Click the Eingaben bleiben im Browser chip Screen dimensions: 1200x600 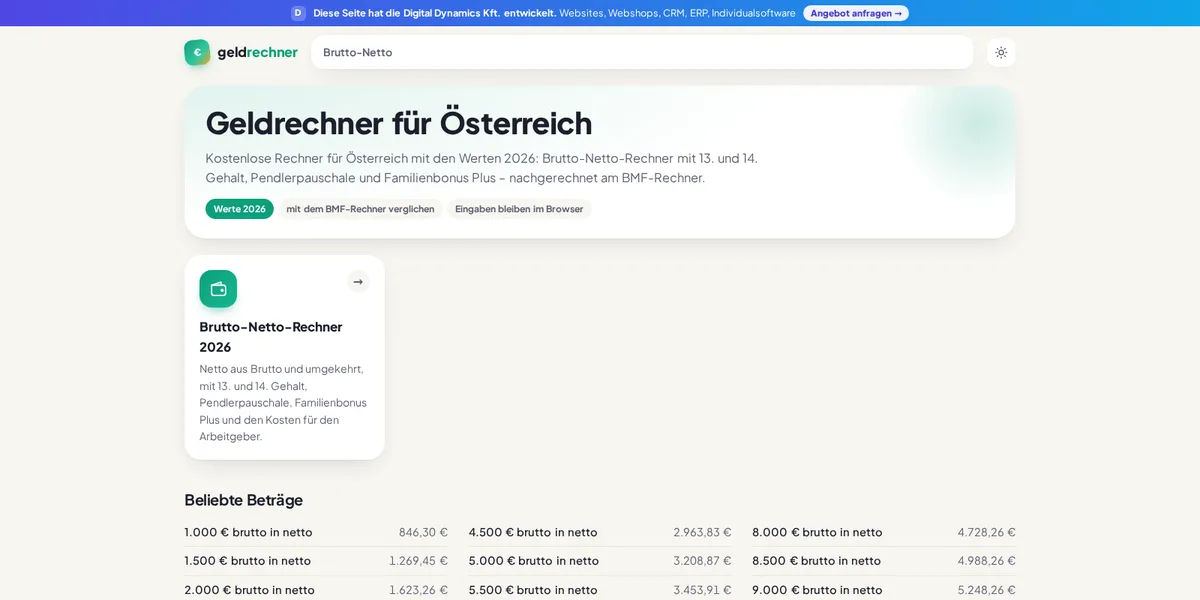coord(519,209)
